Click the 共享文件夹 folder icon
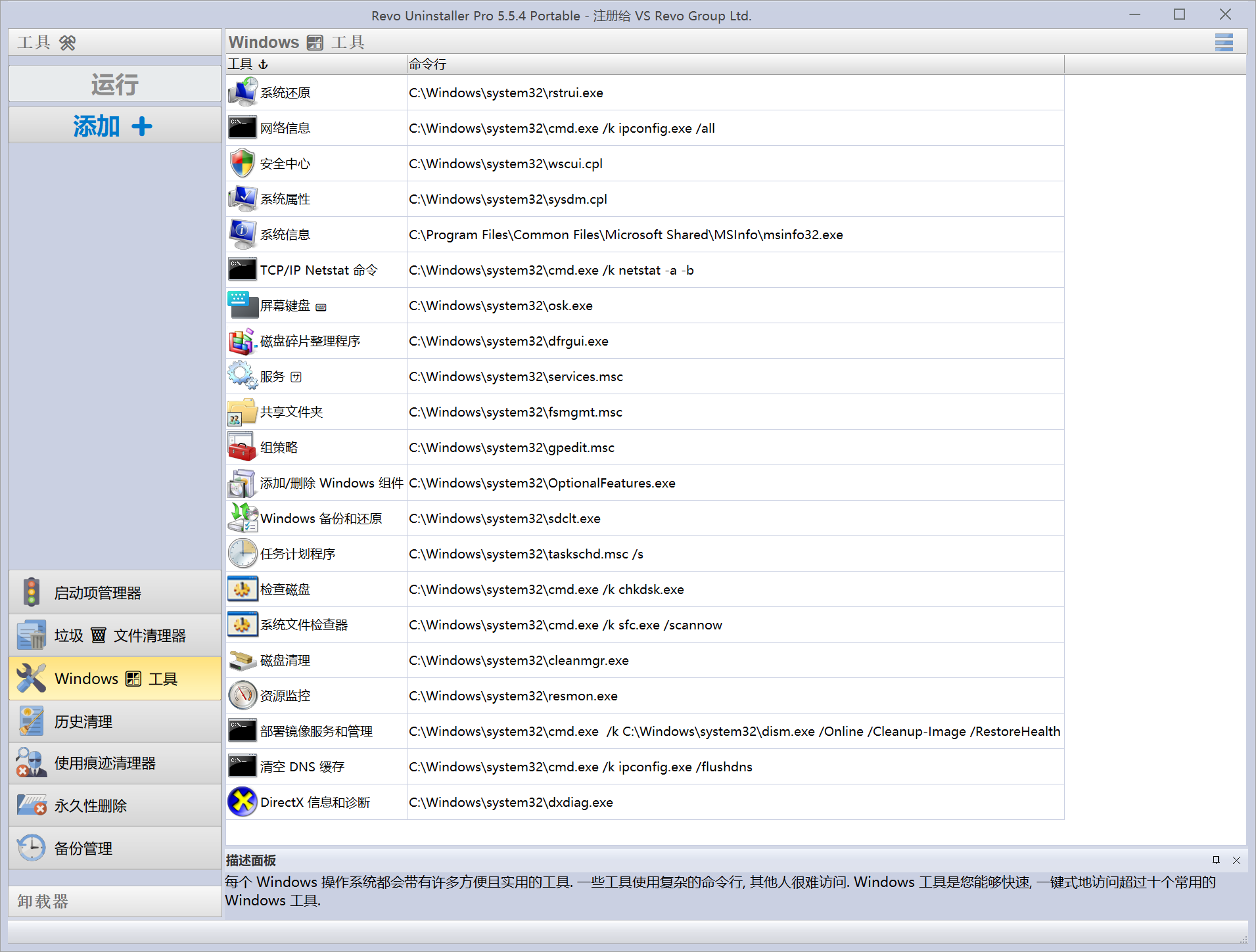This screenshot has width=1256, height=952. [243, 411]
